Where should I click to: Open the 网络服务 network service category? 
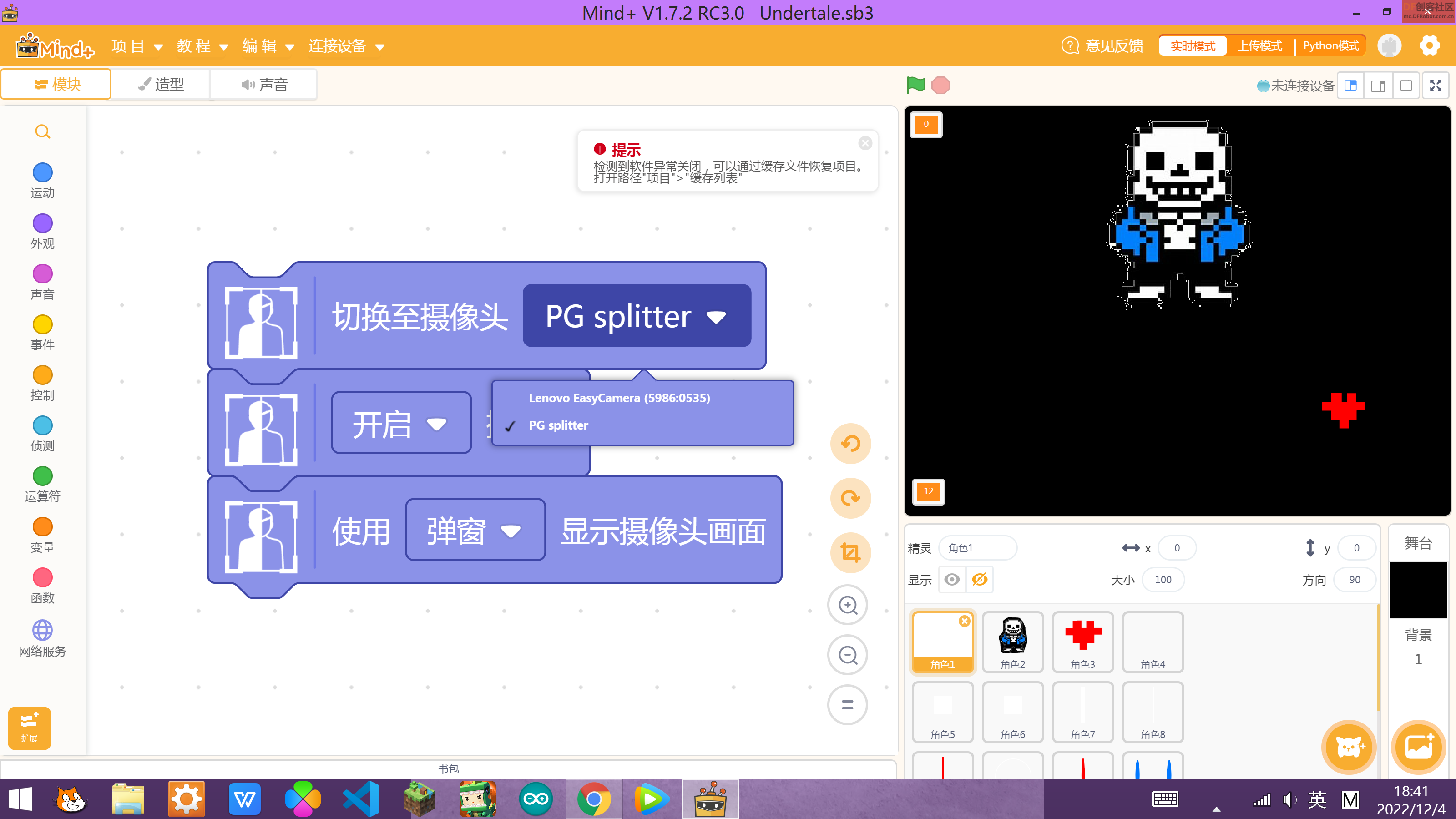(x=42, y=639)
